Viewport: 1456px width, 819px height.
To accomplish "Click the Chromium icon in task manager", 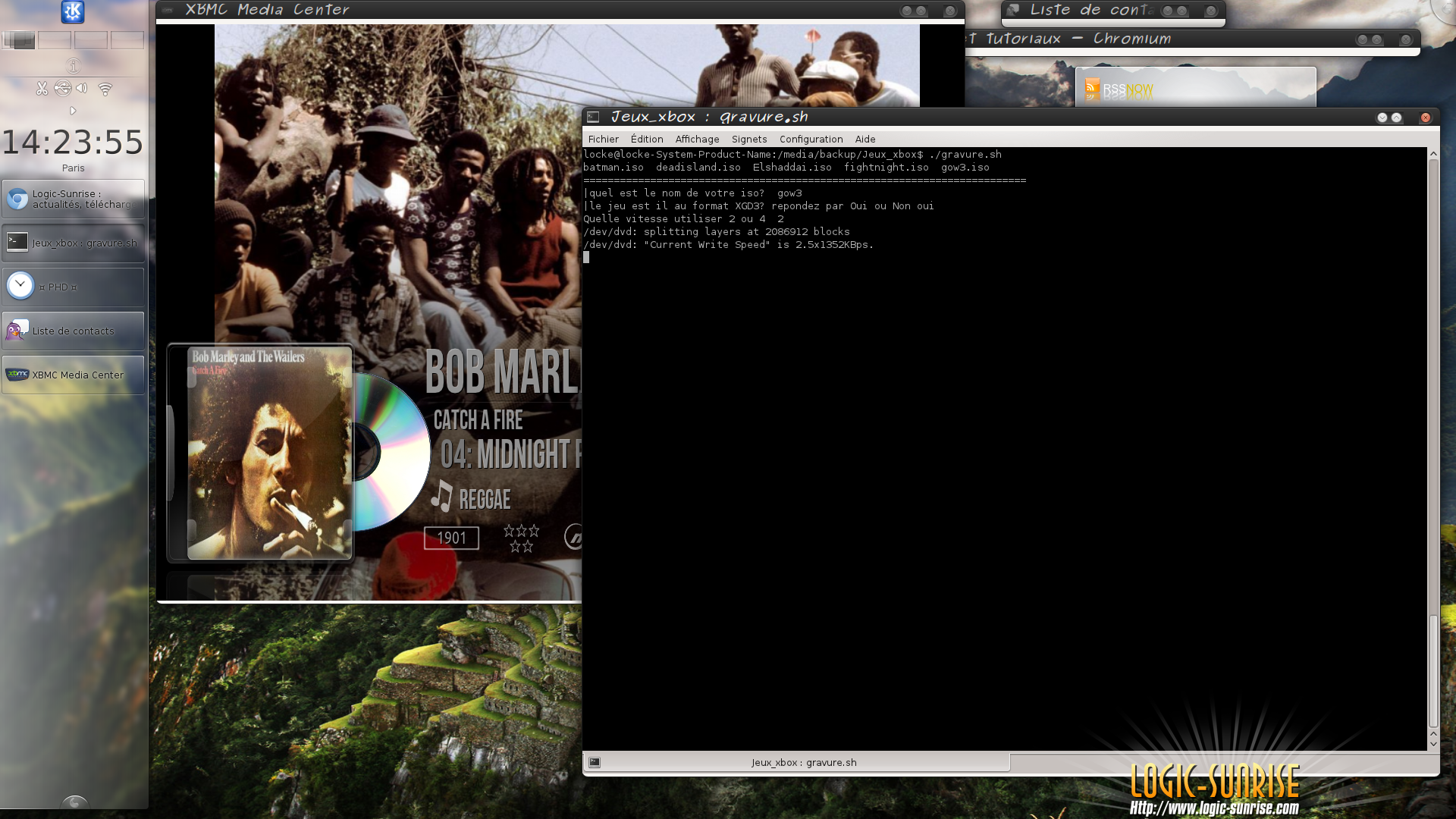I will (17, 199).
